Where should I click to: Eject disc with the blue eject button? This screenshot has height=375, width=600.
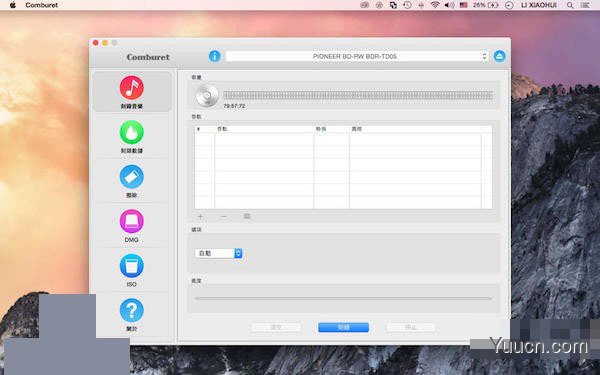click(499, 56)
